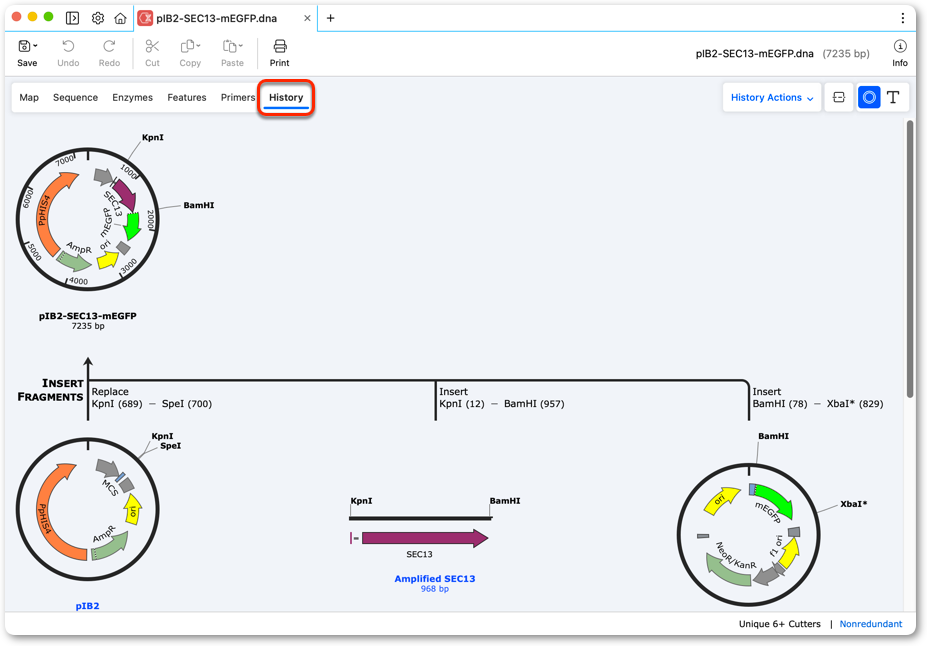Viewport: 927px width, 646px height.
Task: Open a new tab with plus button
Action: (x=330, y=18)
